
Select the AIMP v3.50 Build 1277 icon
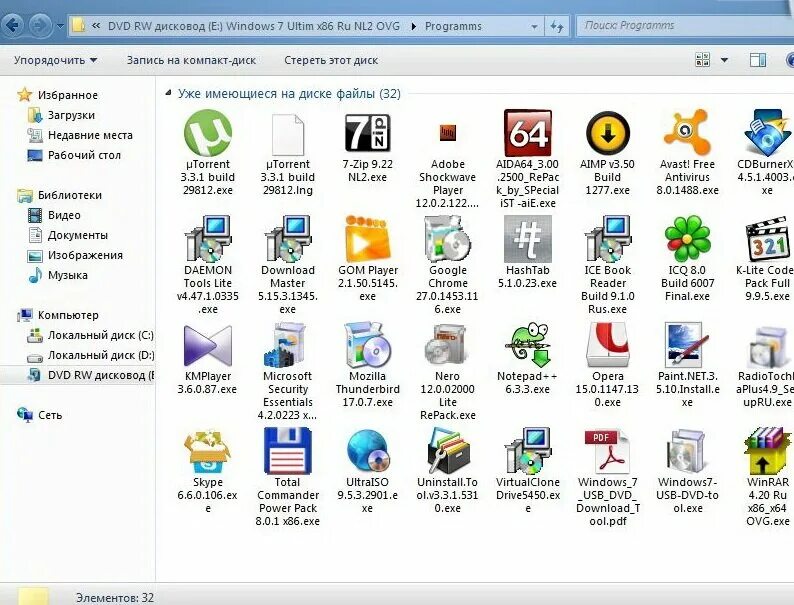[608, 134]
